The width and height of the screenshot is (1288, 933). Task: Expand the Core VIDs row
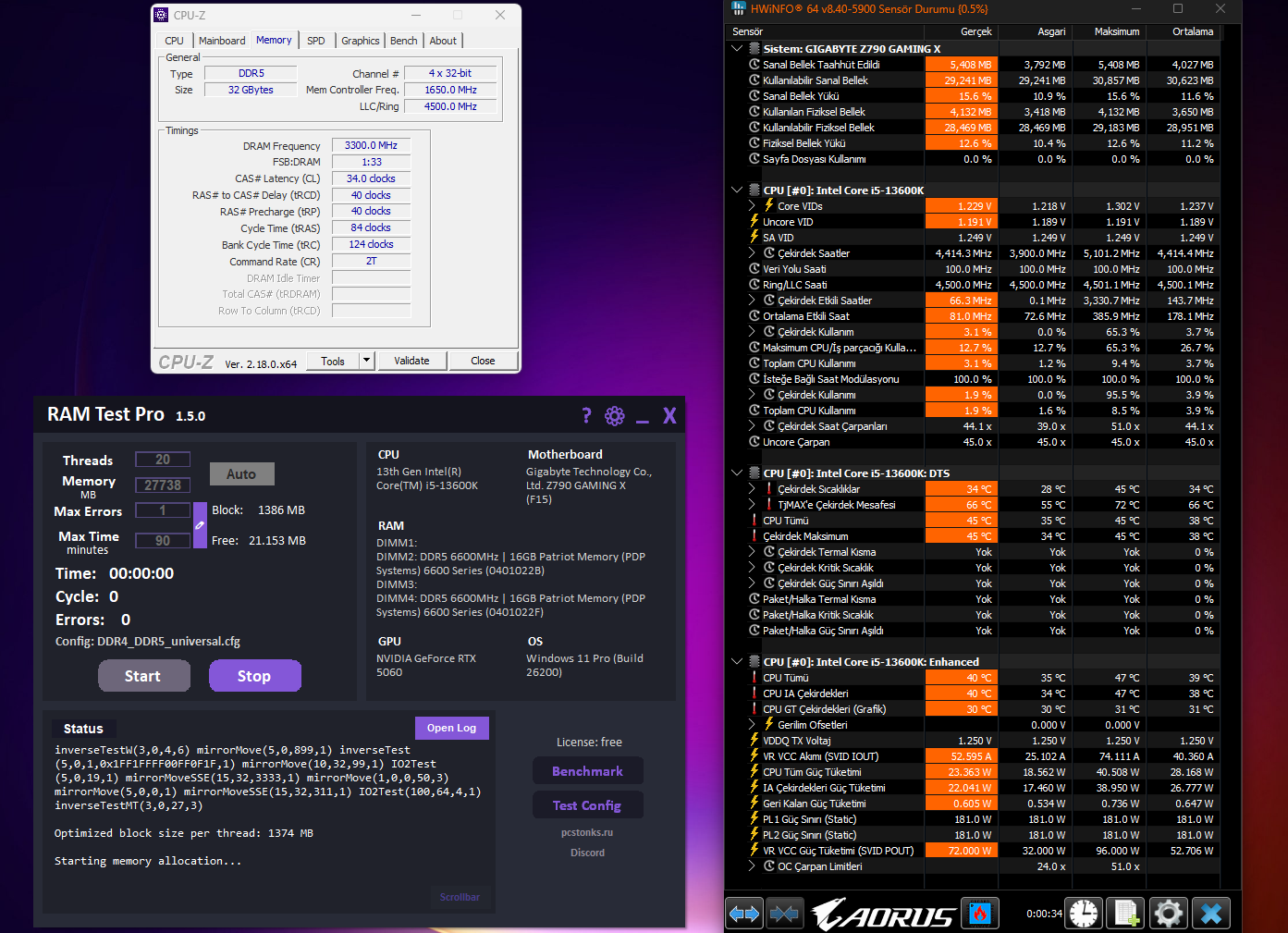[x=752, y=206]
